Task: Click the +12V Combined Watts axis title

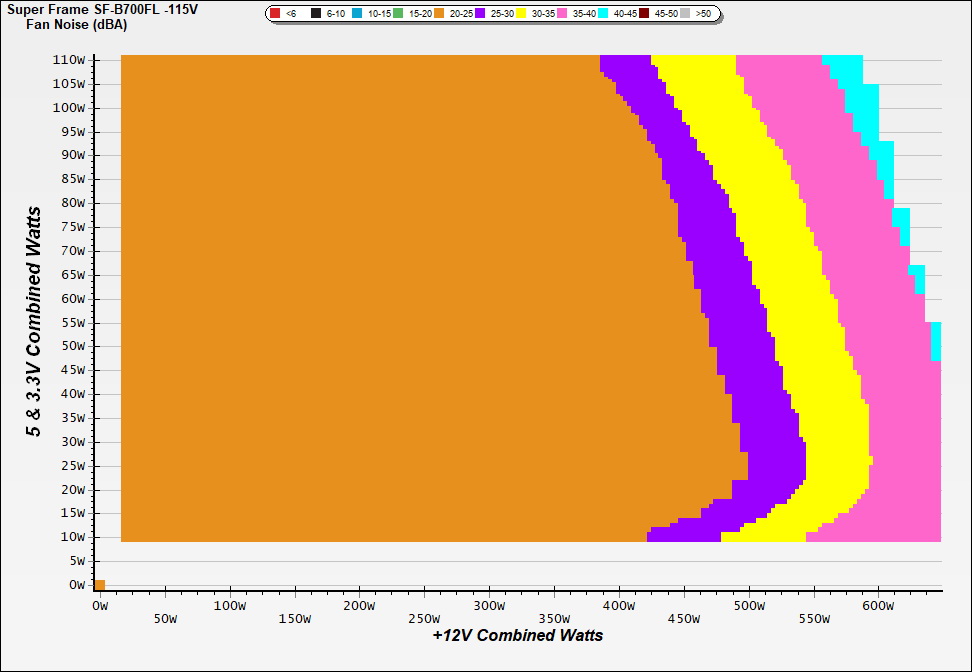Action: tap(517, 635)
